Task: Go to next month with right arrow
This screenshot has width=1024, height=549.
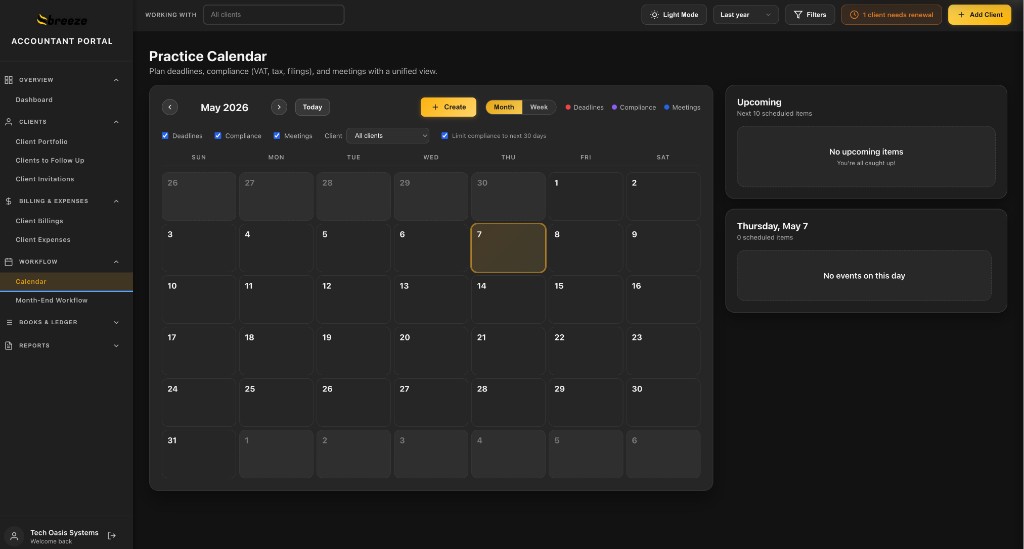Action: coord(279,107)
